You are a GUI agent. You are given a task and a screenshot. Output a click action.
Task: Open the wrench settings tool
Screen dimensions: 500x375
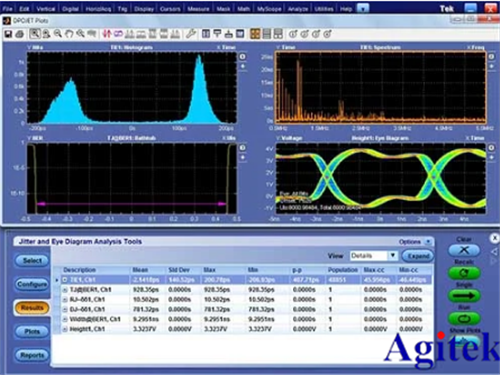(x=191, y=34)
